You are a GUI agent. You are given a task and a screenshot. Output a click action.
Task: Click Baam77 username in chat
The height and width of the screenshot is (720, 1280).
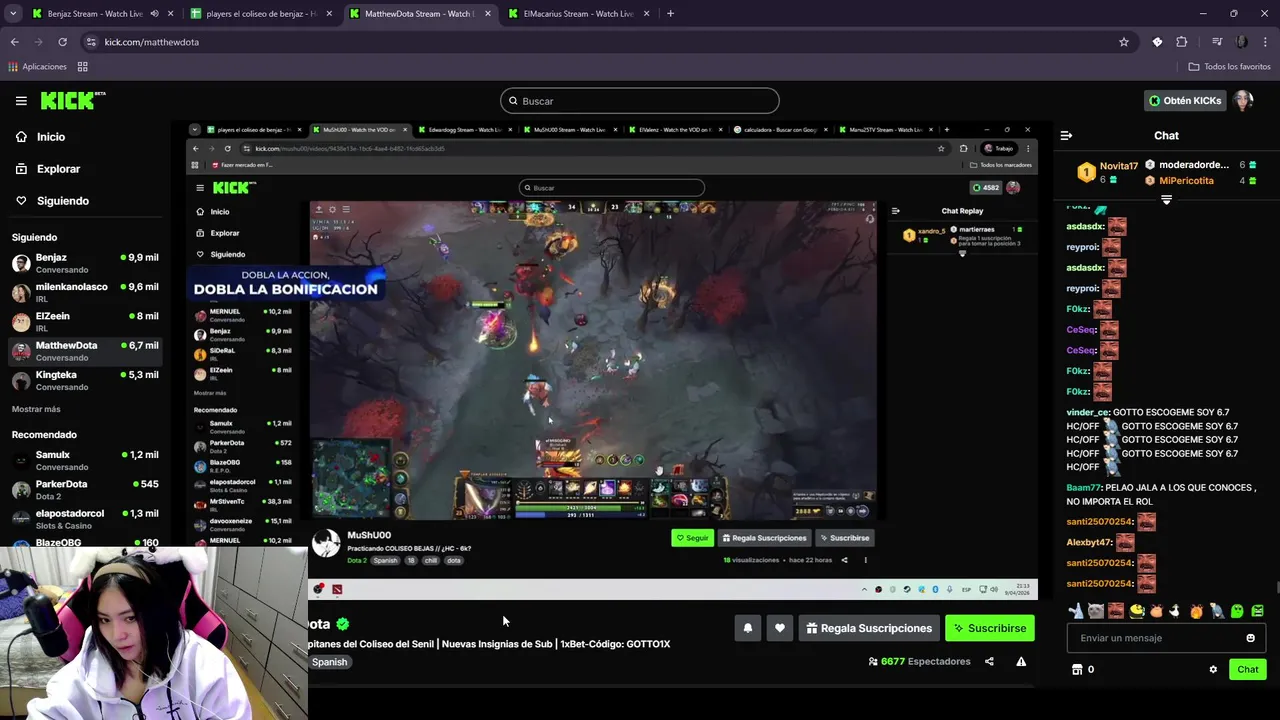pyautogui.click(x=1084, y=487)
